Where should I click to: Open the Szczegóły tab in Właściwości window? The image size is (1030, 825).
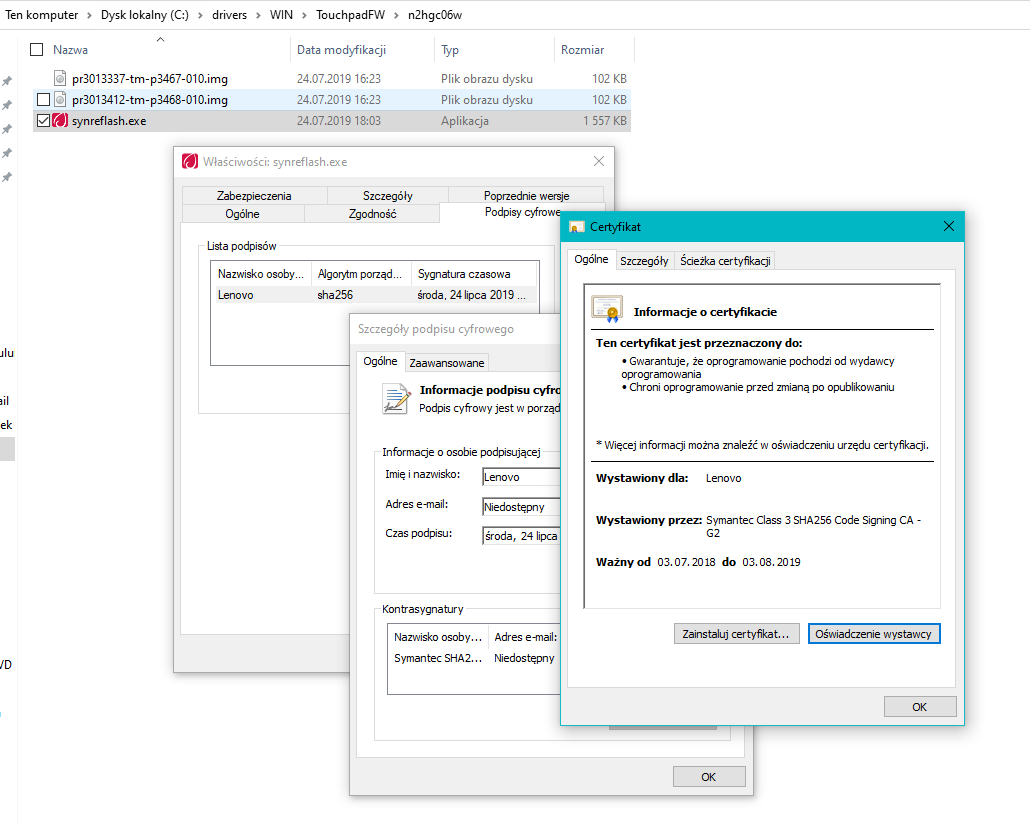[388, 196]
